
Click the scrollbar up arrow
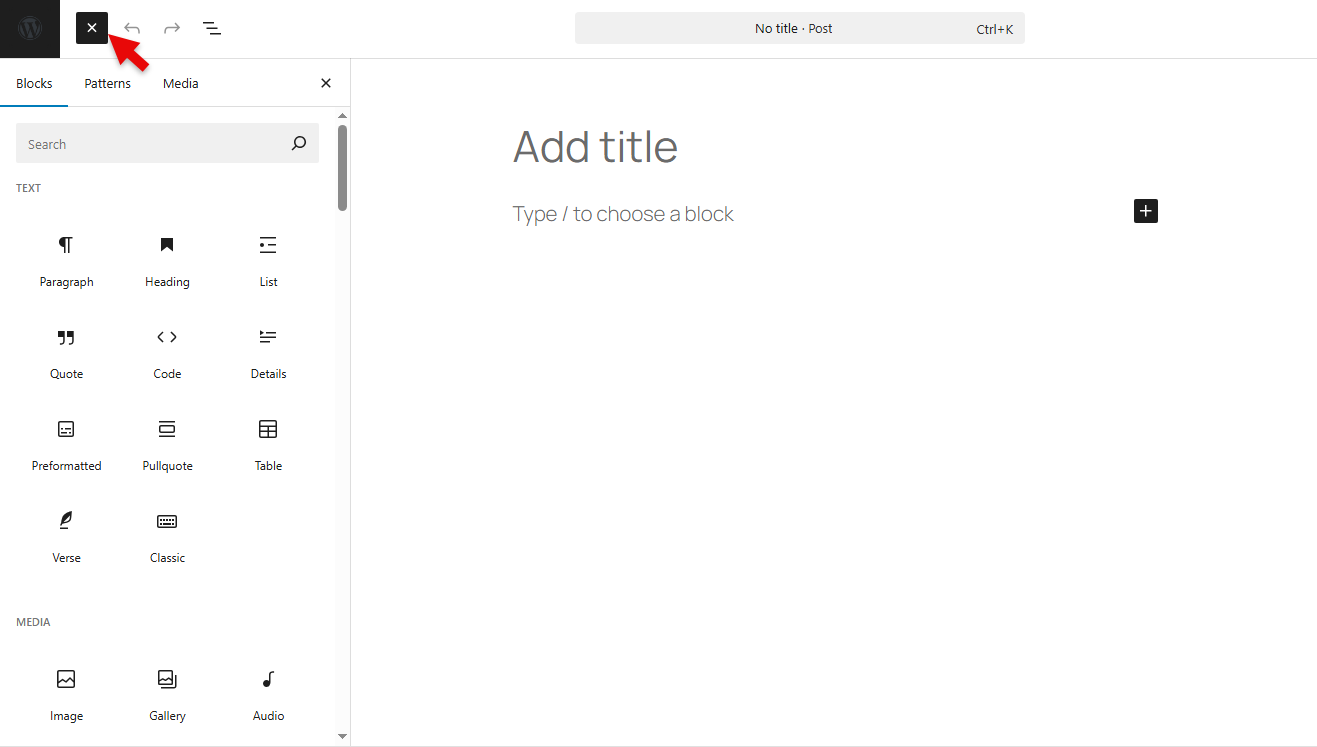pyautogui.click(x=343, y=114)
